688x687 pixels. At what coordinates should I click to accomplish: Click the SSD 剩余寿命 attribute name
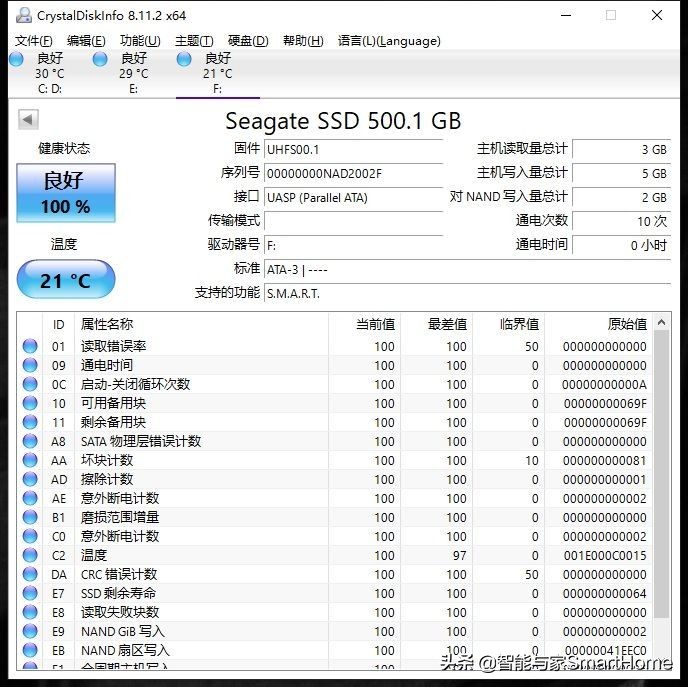tap(118, 593)
